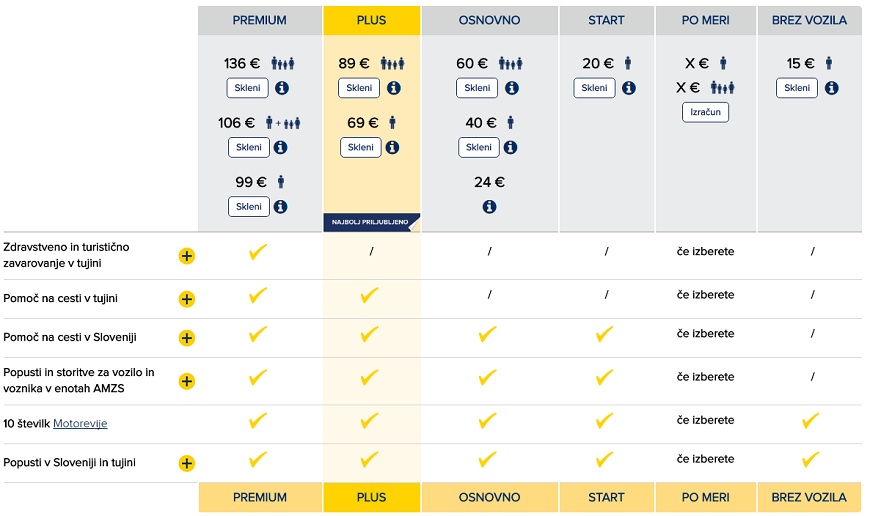Screen dimensions: 870x516
Task: Click the BREZ VOZILA footer label
Action: click(809, 497)
